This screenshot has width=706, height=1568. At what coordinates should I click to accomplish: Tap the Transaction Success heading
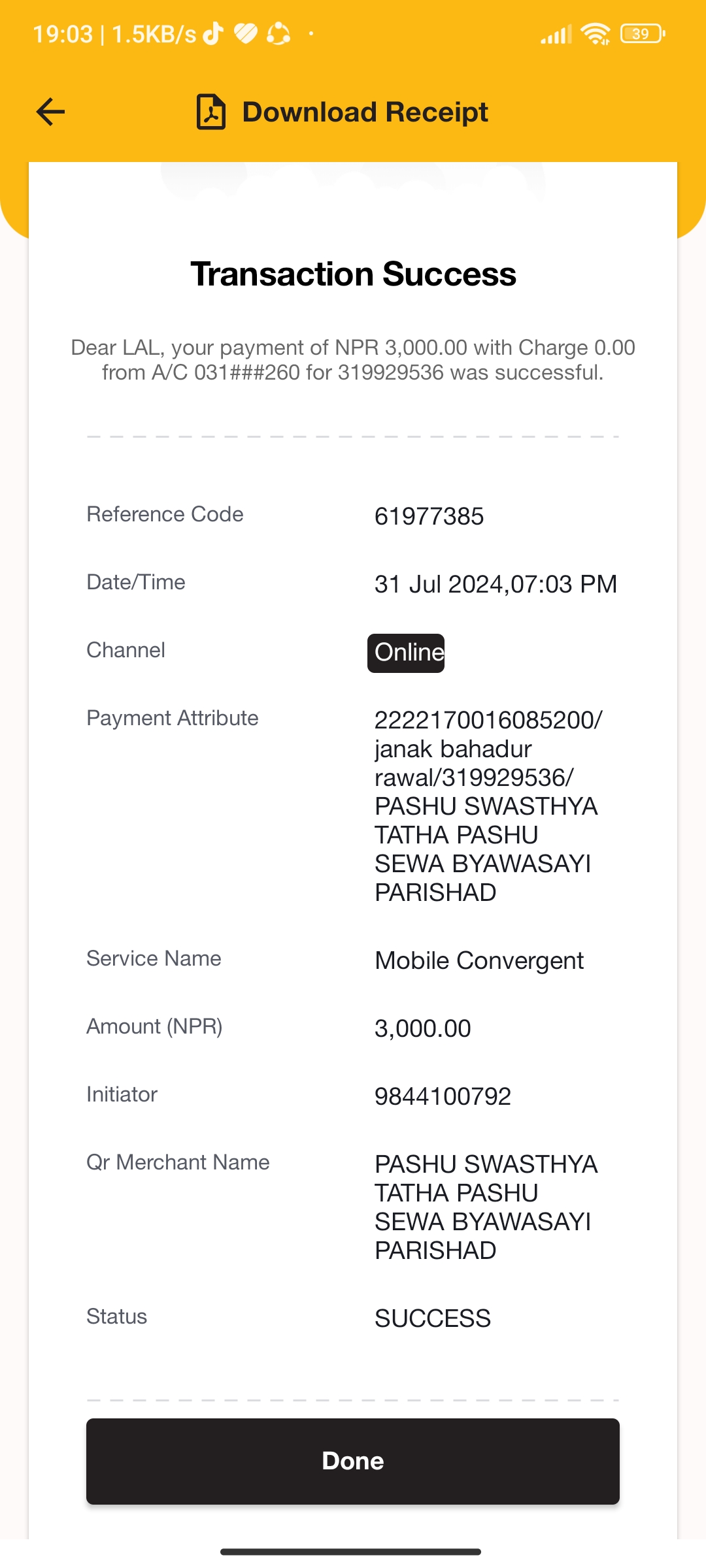pyautogui.click(x=353, y=274)
